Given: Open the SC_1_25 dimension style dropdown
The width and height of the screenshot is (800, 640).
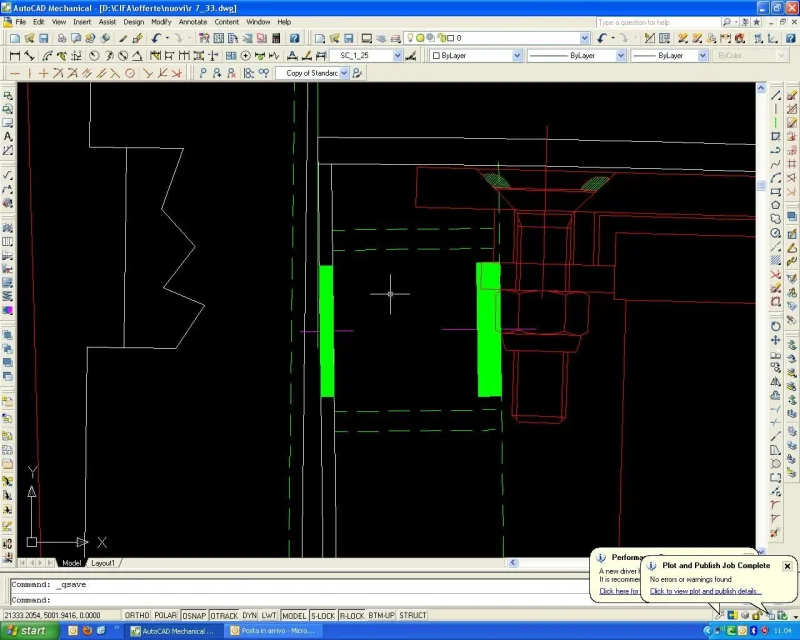Looking at the screenshot, I should [x=397, y=56].
